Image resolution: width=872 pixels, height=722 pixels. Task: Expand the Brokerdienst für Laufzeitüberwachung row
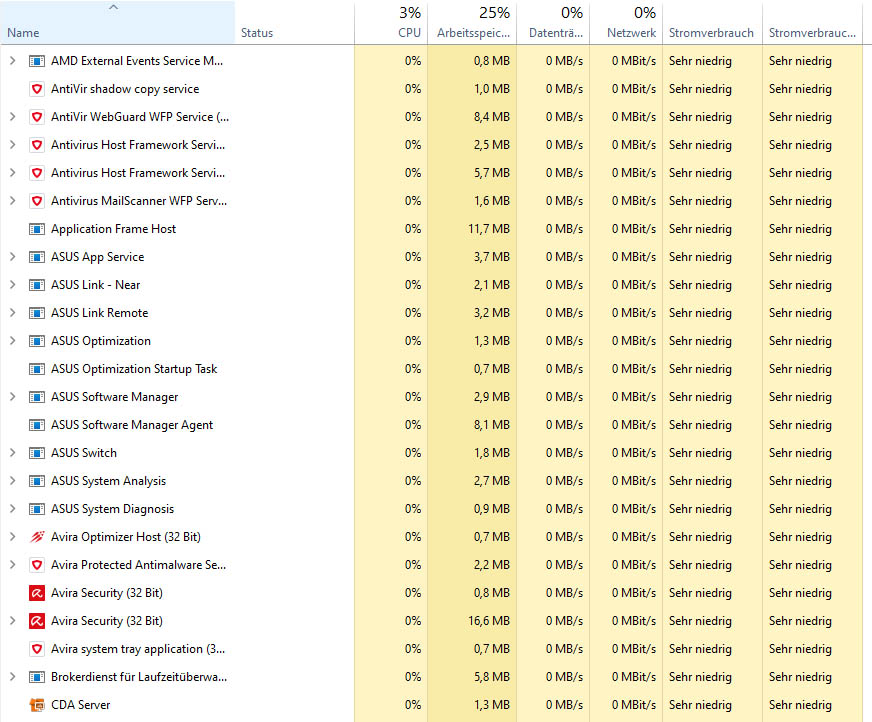click(x=12, y=677)
